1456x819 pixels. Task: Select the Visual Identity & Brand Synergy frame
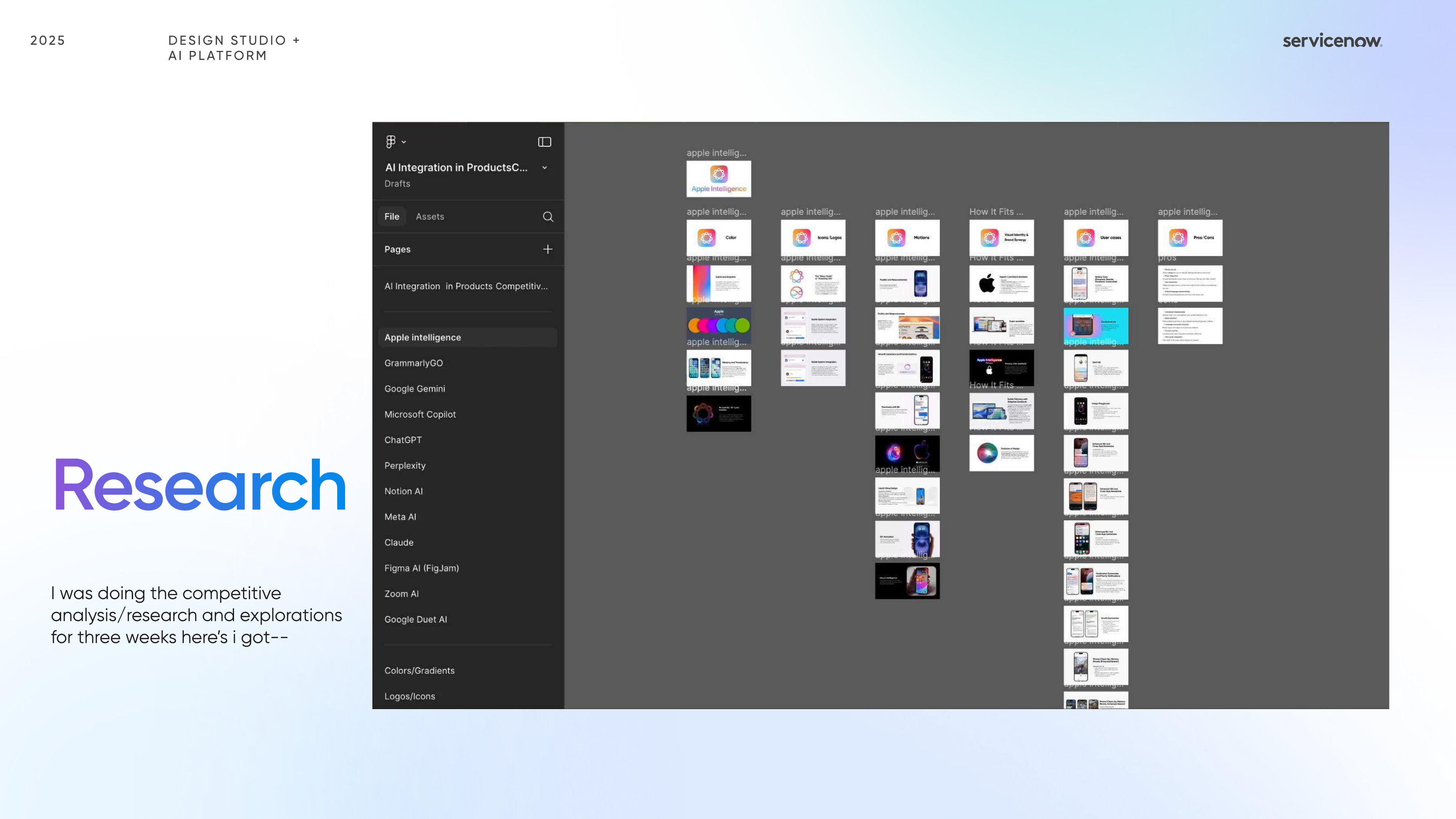pyautogui.click(x=1002, y=237)
